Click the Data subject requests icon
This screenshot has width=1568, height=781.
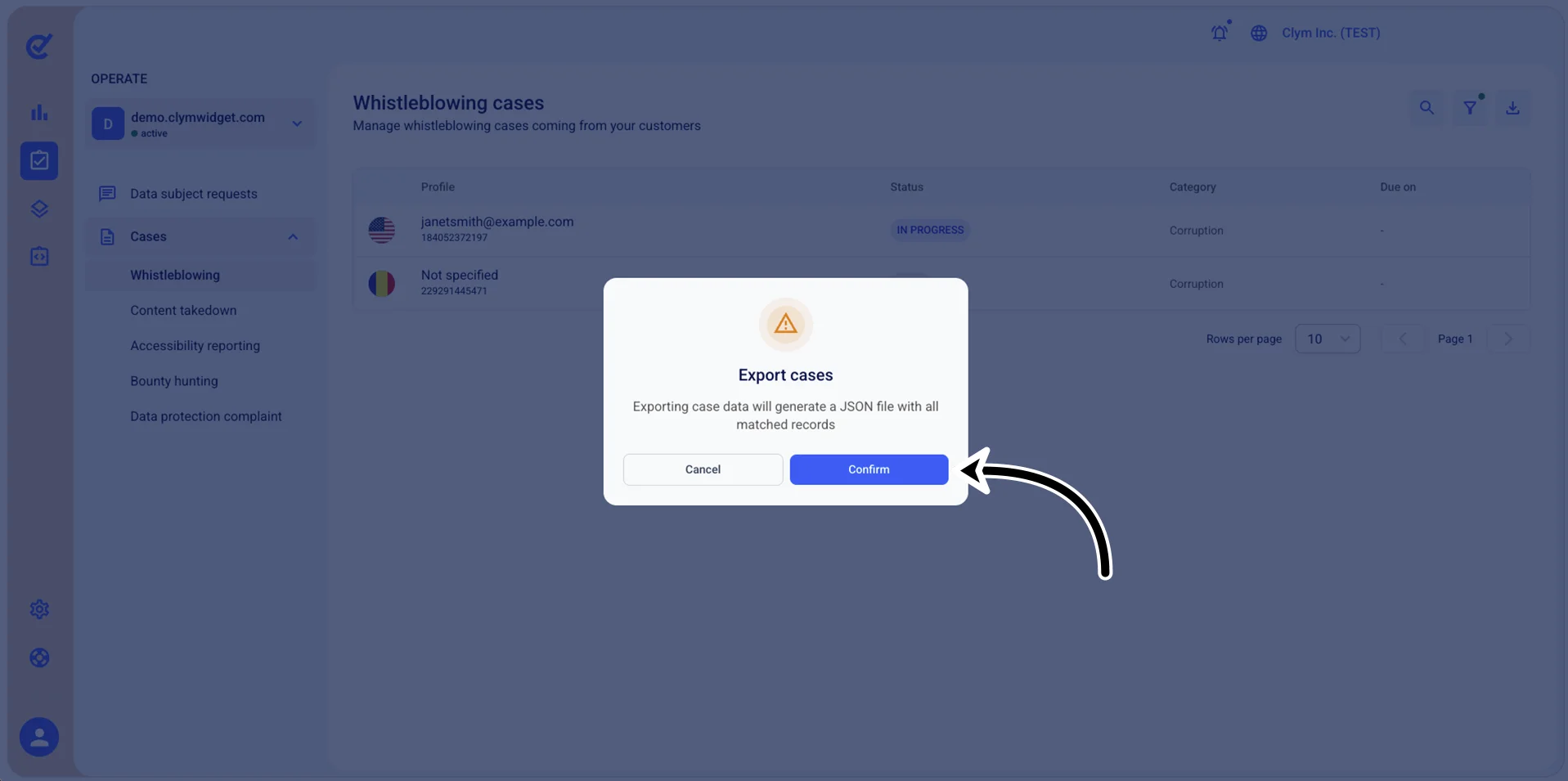point(107,194)
